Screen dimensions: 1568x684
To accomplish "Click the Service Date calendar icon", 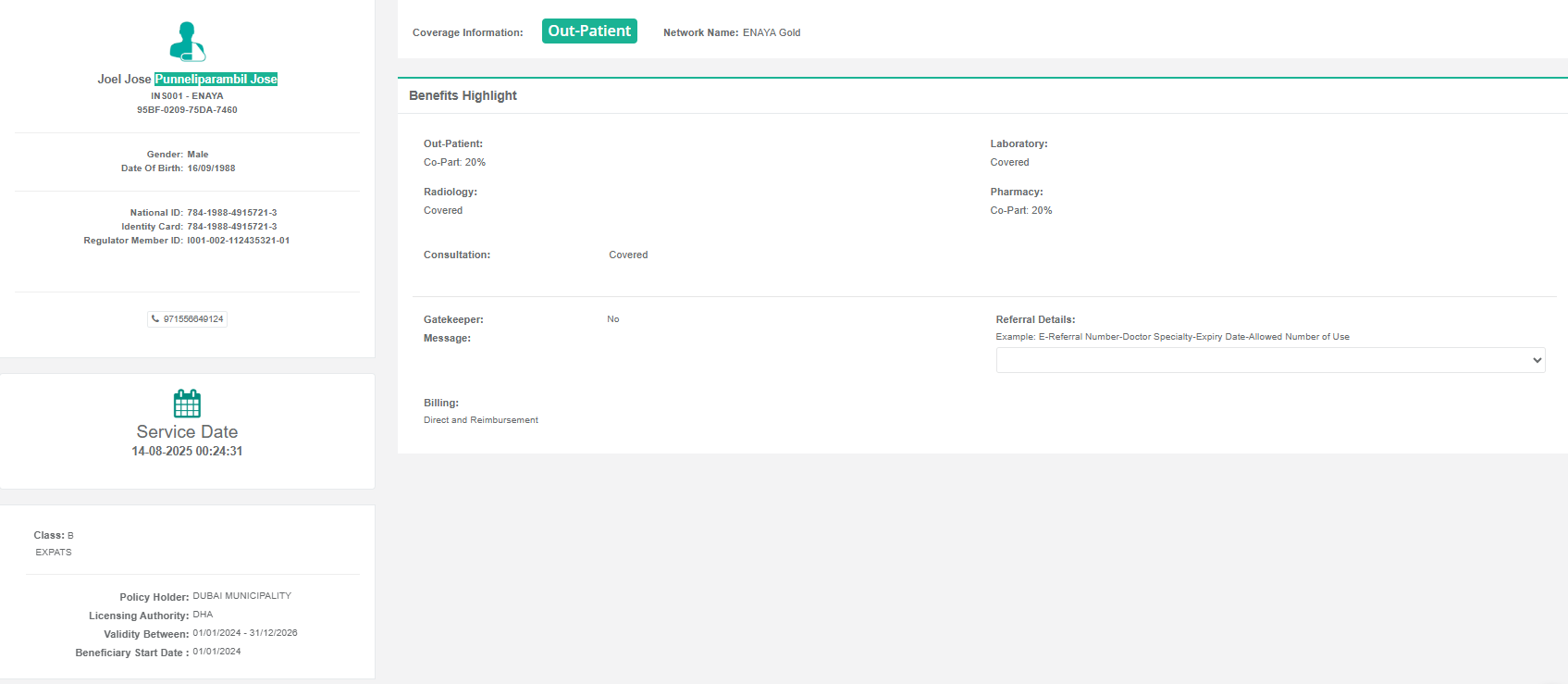I will point(187,404).
